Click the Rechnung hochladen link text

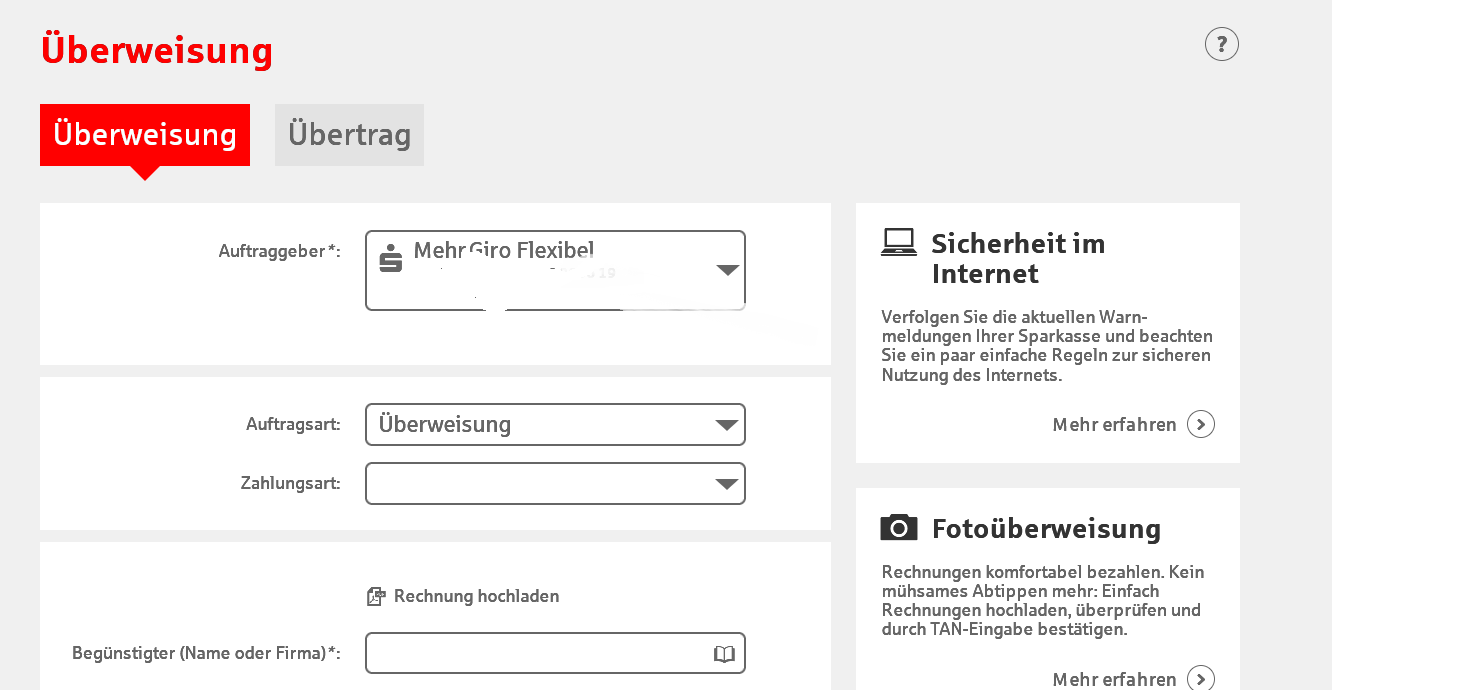[476, 597]
